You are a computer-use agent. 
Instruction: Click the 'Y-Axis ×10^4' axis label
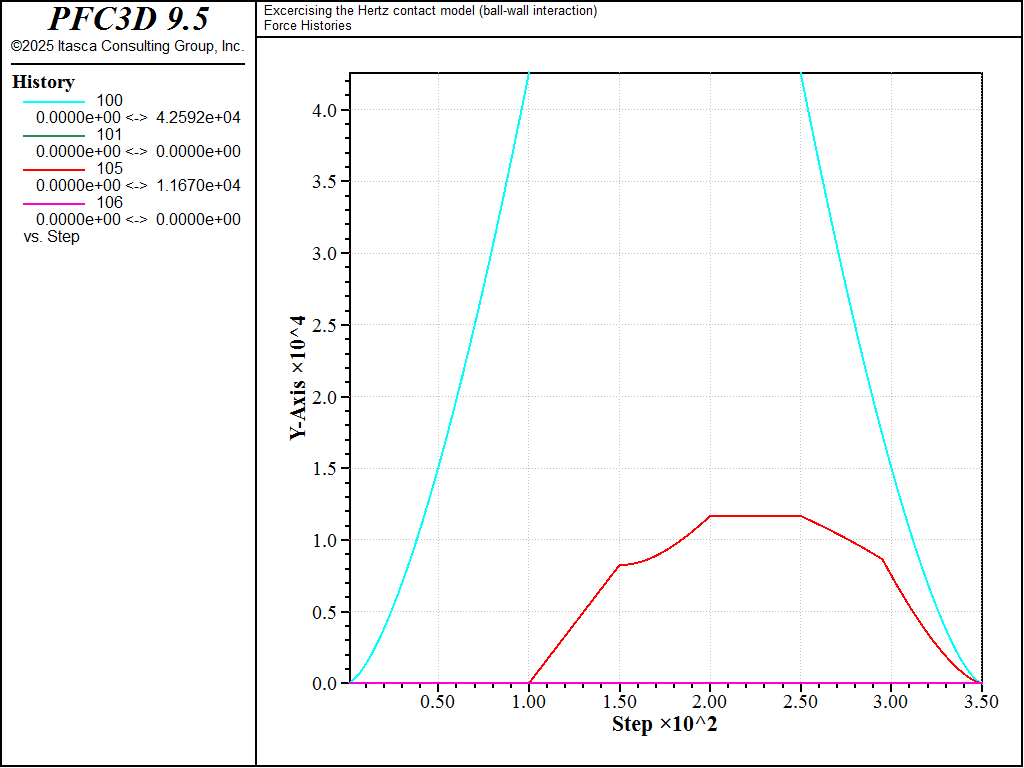click(297, 377)
